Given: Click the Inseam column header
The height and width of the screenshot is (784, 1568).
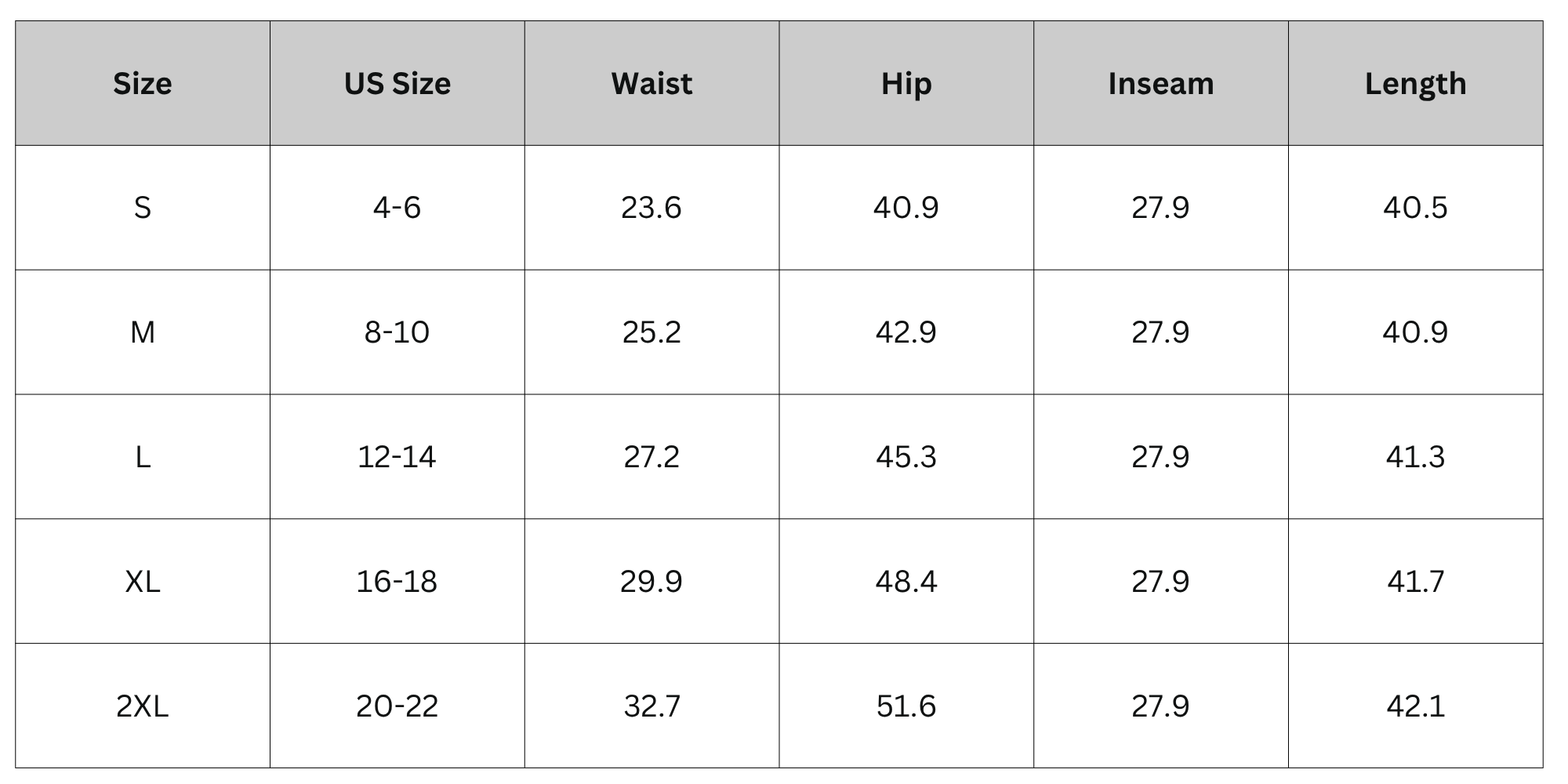Looking at the screenshot, I should tap(1160, 84).
